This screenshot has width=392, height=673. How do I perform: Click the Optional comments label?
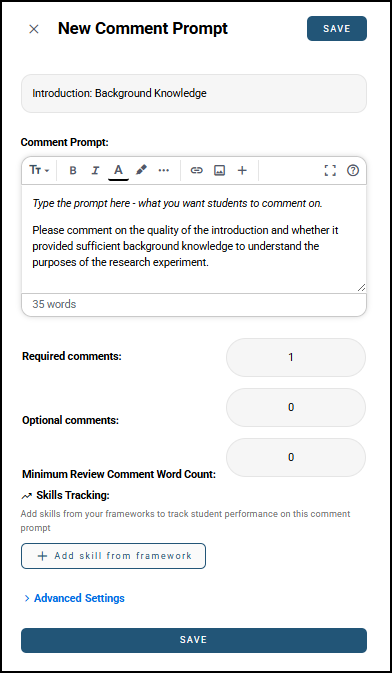(x=70, y=420)
